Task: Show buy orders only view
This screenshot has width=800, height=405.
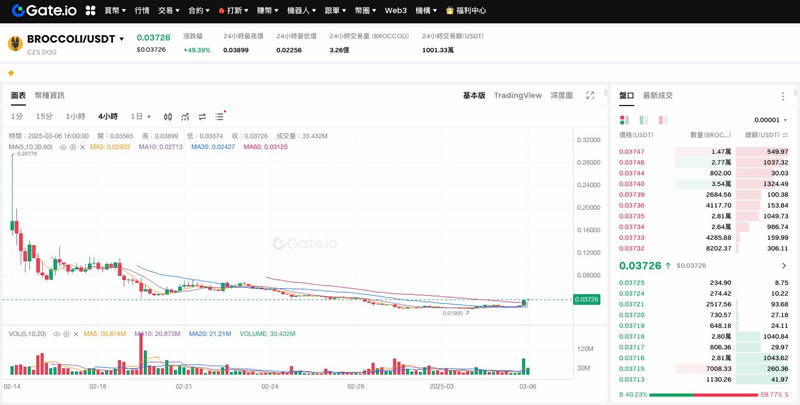Action: [643, 120]
